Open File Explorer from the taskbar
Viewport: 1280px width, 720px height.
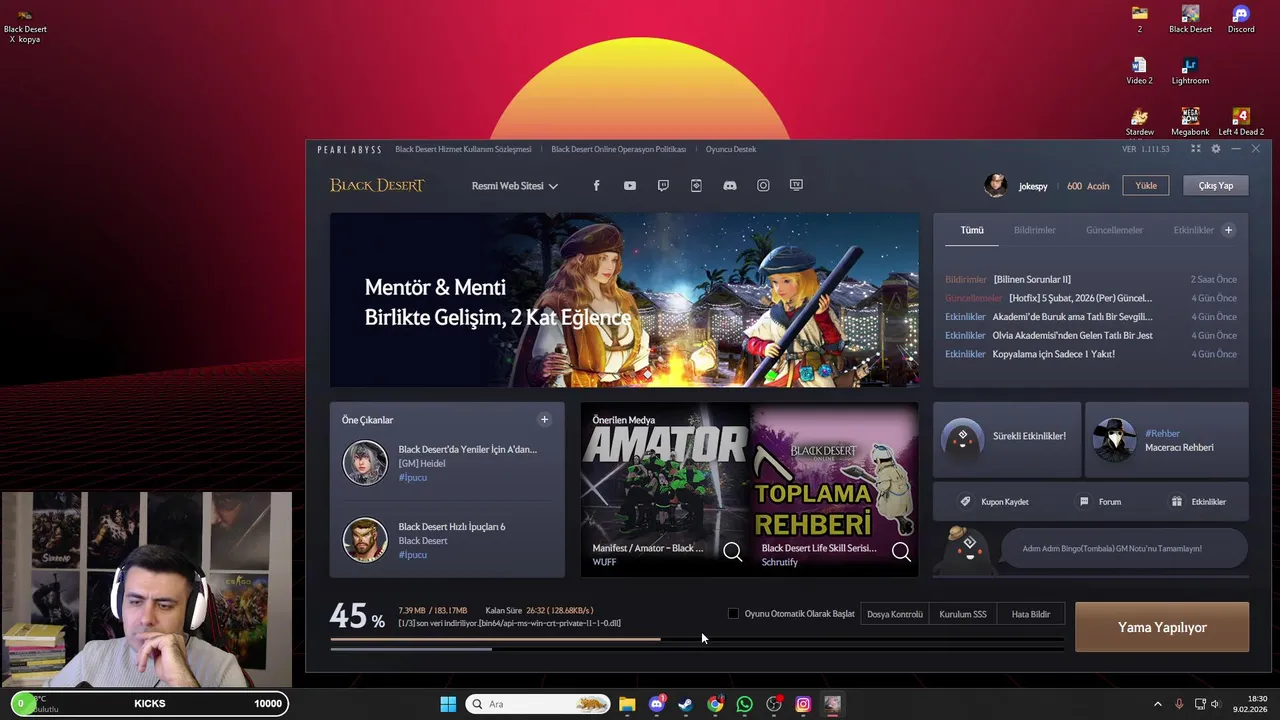[627, 704]
